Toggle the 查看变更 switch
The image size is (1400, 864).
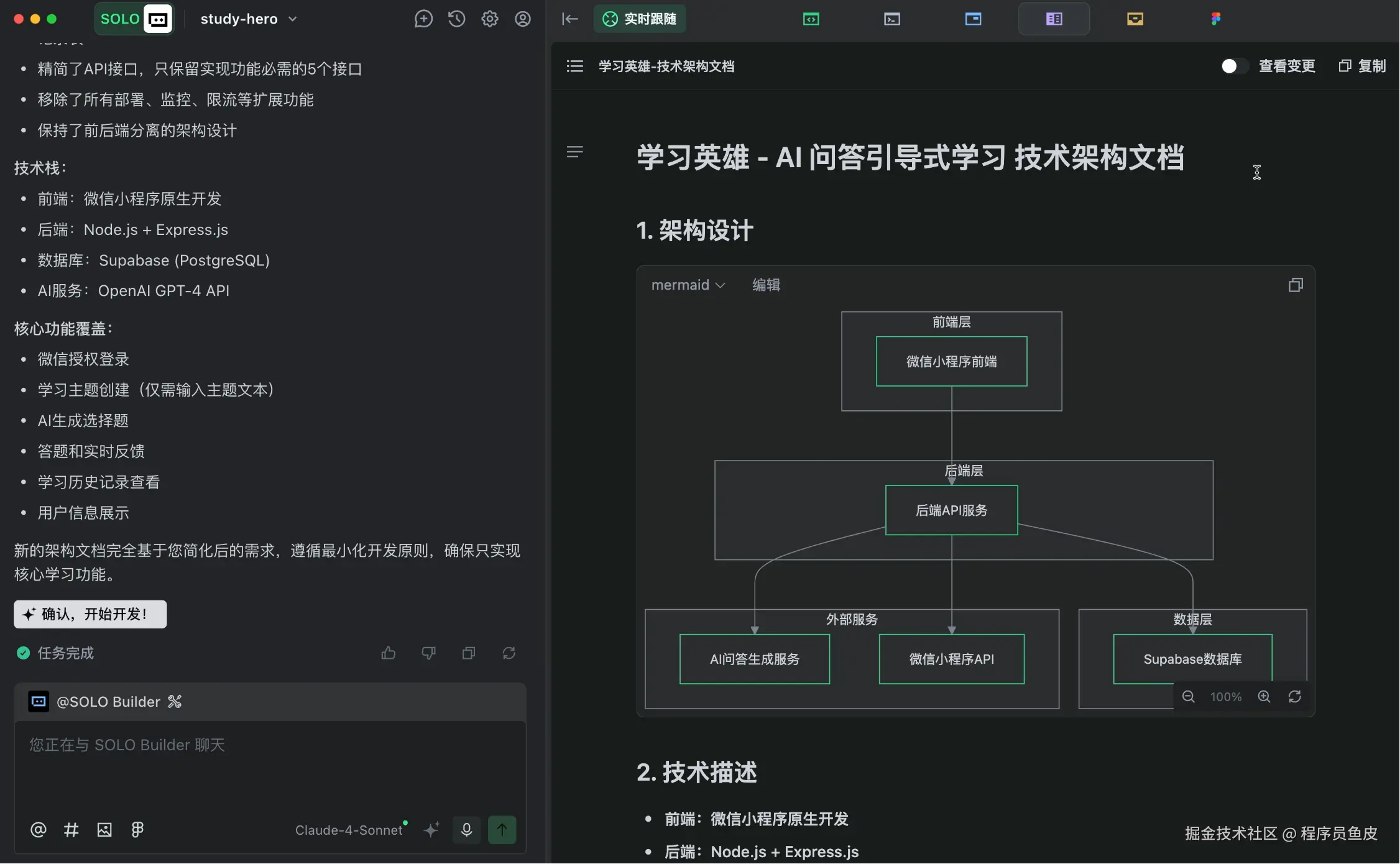pos(1234,67)
